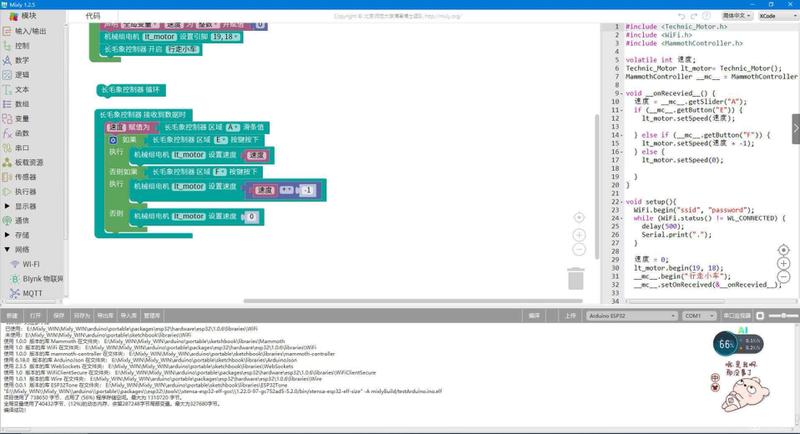Open the 文本 block category
Screen dimensions: 800x434
pyautogui.click(x=22, y=90)
